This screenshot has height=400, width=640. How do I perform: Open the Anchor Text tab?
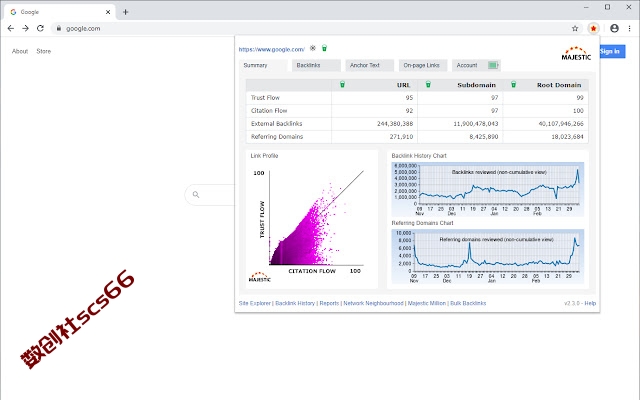click(370, 65)
